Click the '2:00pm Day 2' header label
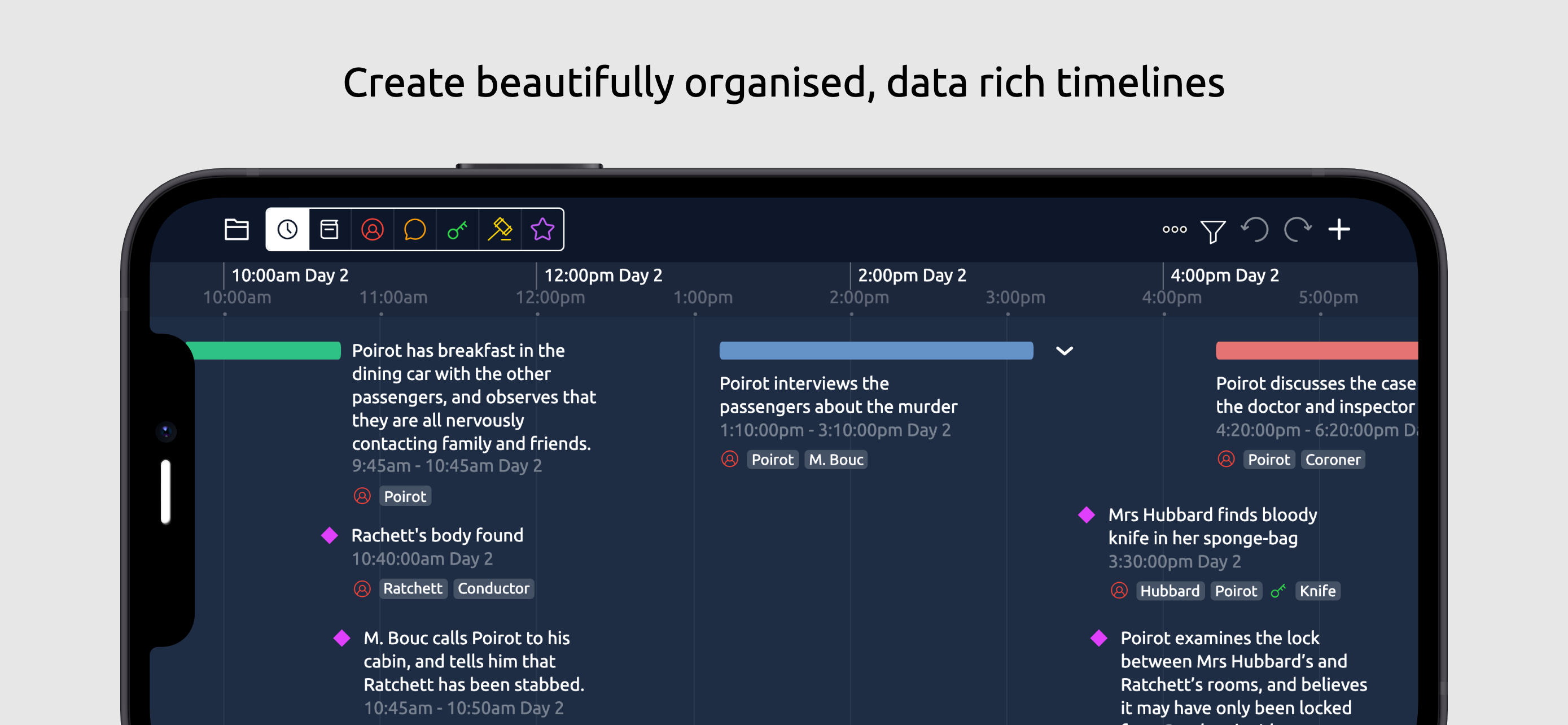 click(x=912, y=275)
